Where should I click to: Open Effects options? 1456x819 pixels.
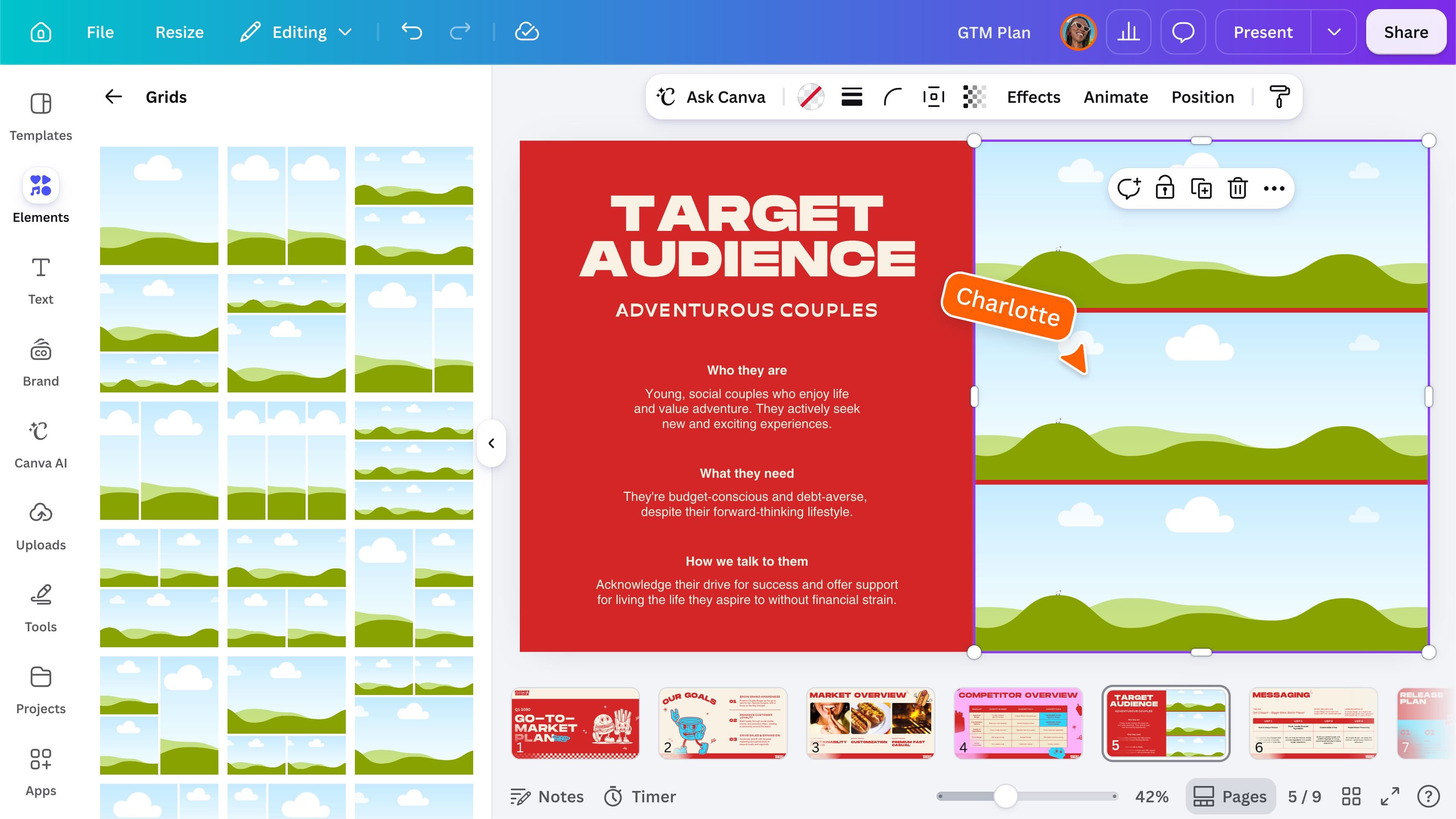(1034, 97)
